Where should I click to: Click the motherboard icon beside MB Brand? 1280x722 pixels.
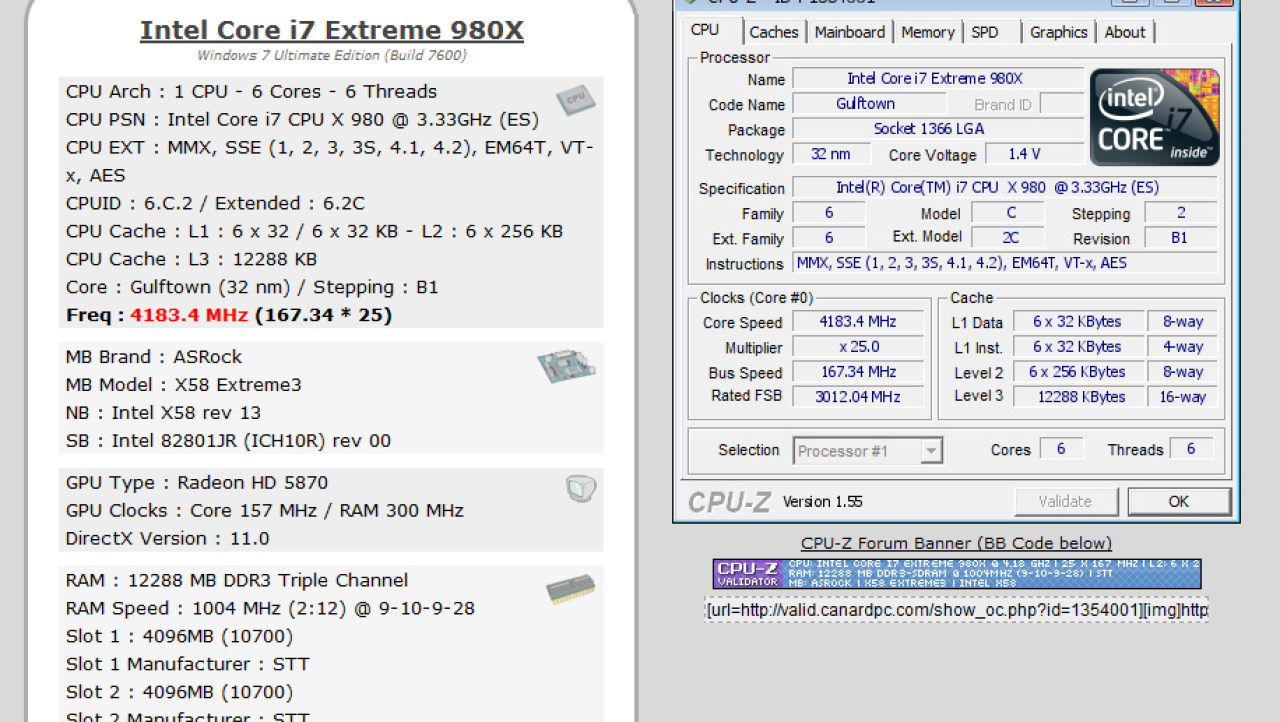[x=566, y=367]
